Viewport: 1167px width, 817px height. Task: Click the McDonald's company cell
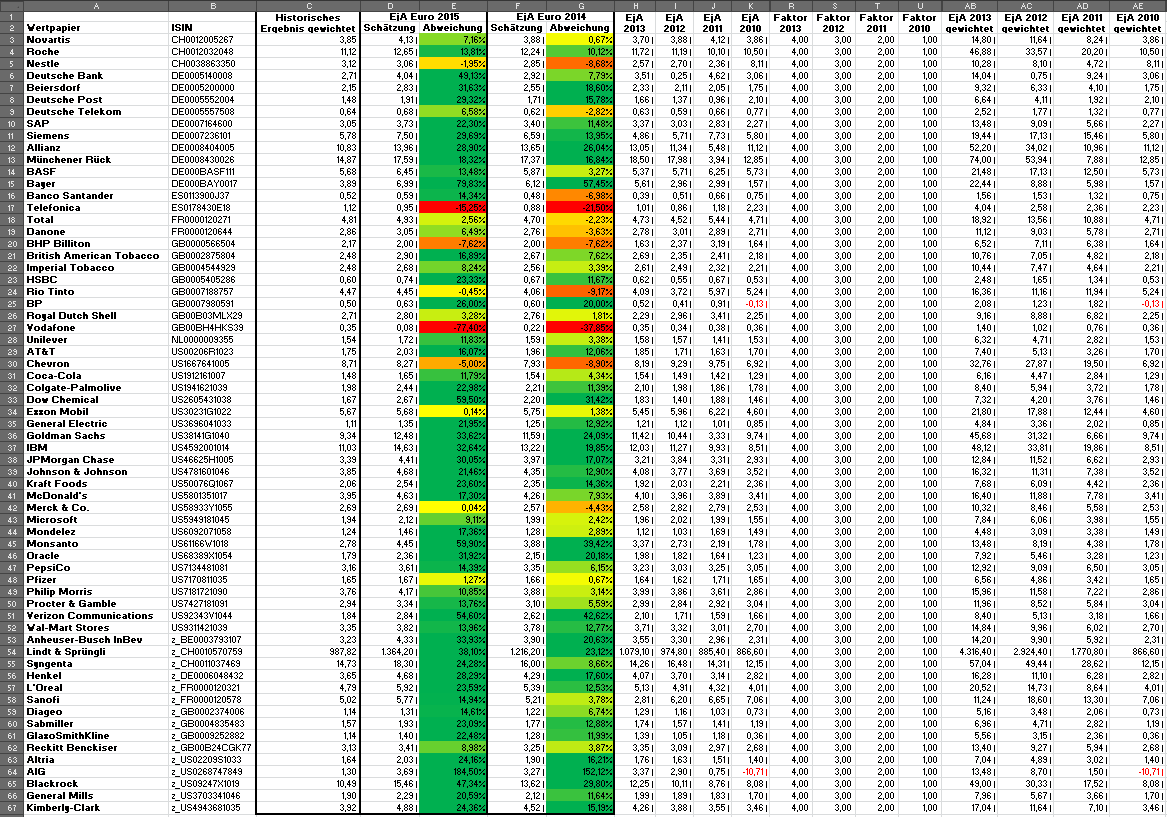point(96,496)
